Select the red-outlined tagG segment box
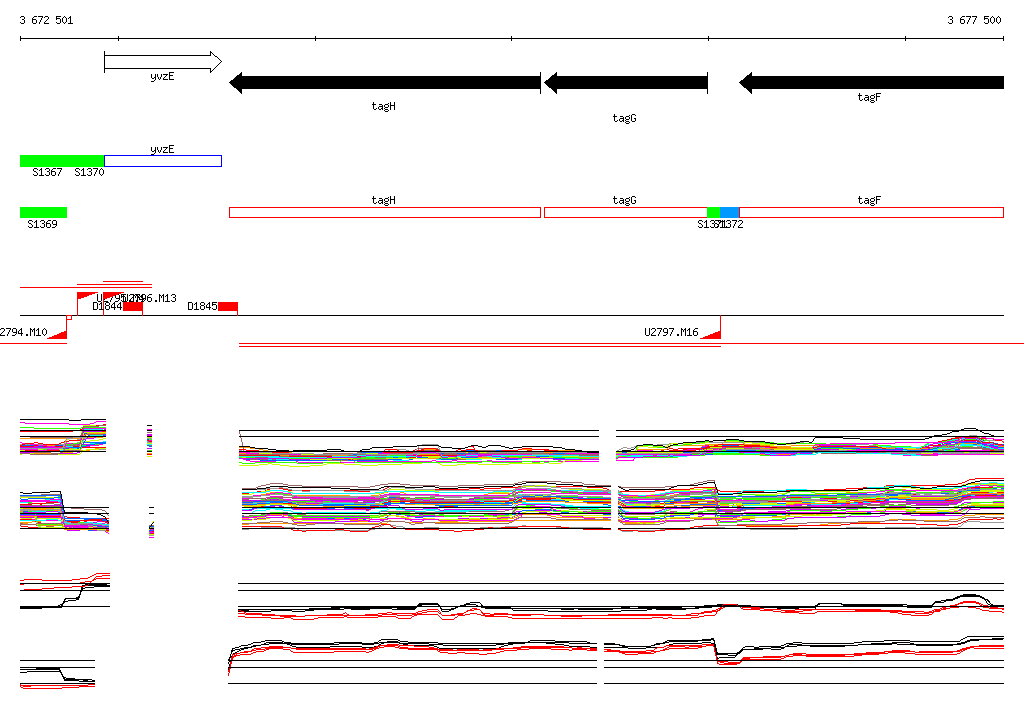This screenshot has width=1024, height=714. [x=626, y=212]
